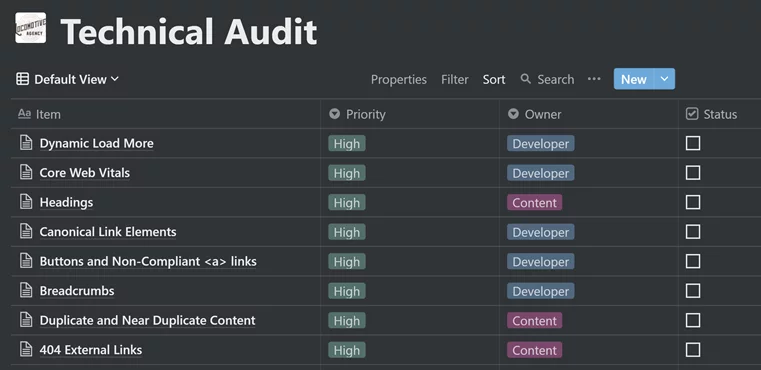Open the three-dots more options menu
The height and width of the screenshot is (370, 761).
(594, 79)
